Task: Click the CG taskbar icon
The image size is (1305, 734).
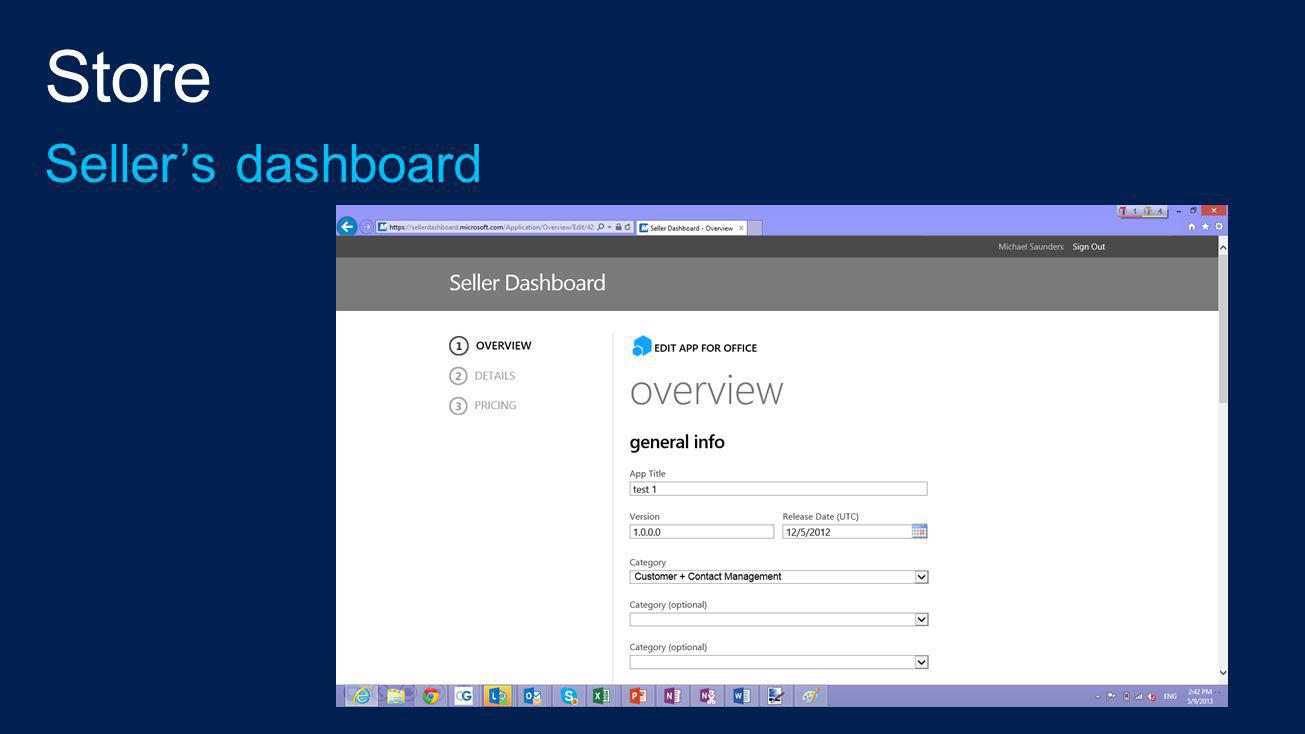Action: pos(464,696)
